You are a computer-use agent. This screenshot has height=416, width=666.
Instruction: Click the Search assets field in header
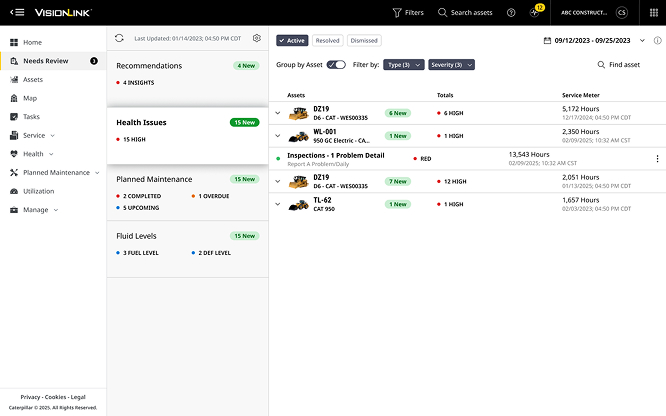465,13
